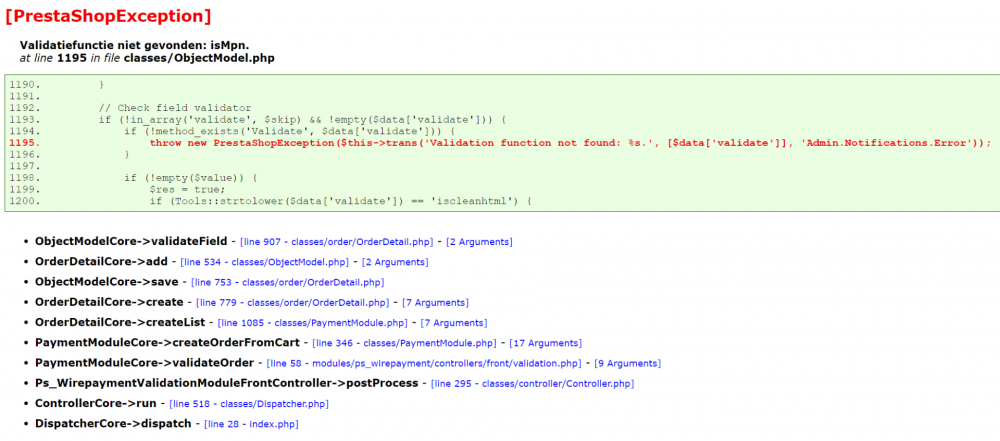Image resolution: width=1000 pixels, height=441 pixels.
Task: Open the line 779 classes/order/OrderDetail.php link
Action: coord(292,303)
